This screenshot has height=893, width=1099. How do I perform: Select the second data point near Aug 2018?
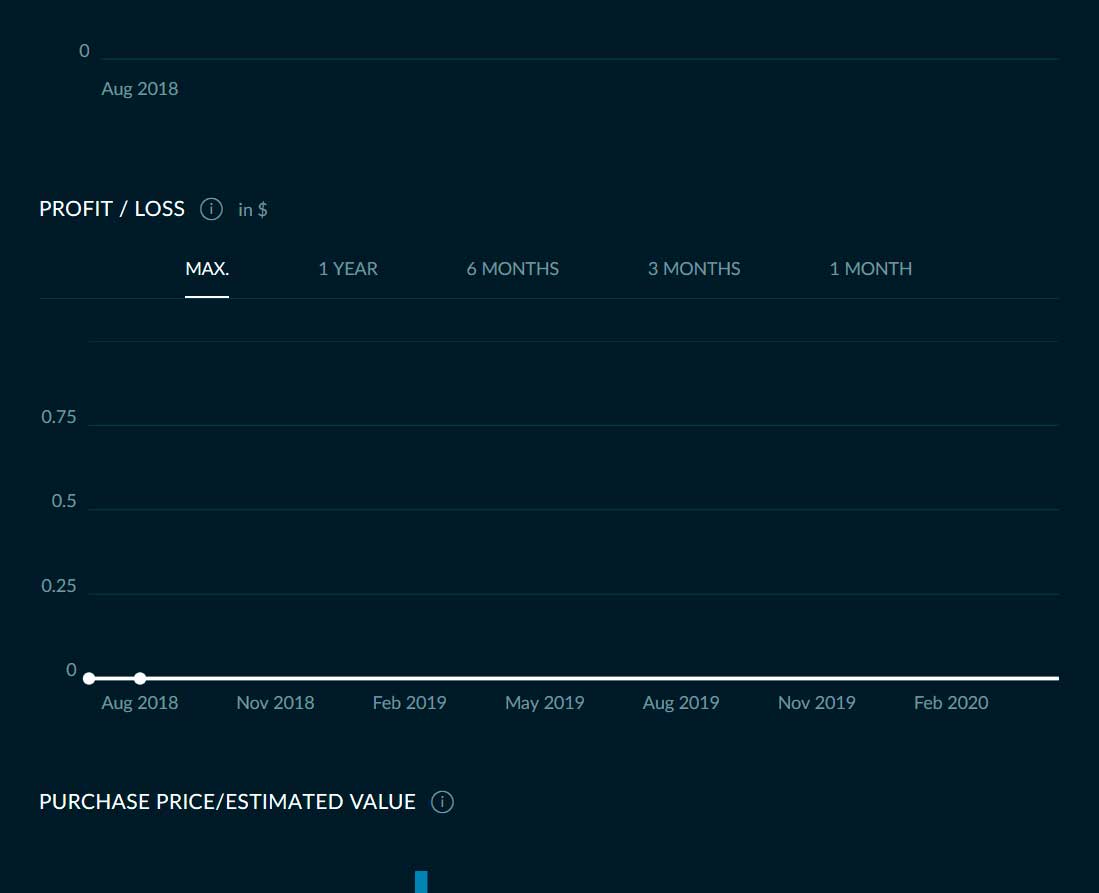(140, 678)
